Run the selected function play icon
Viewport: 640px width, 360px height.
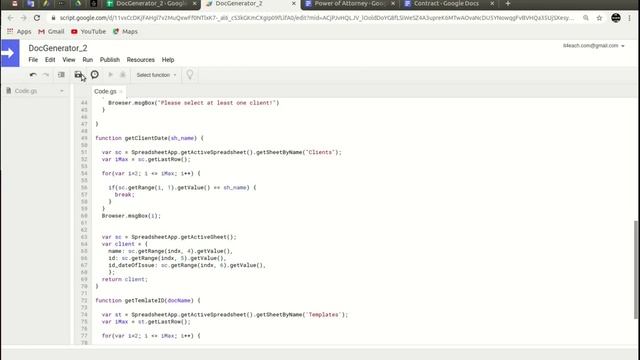[110, 75]
